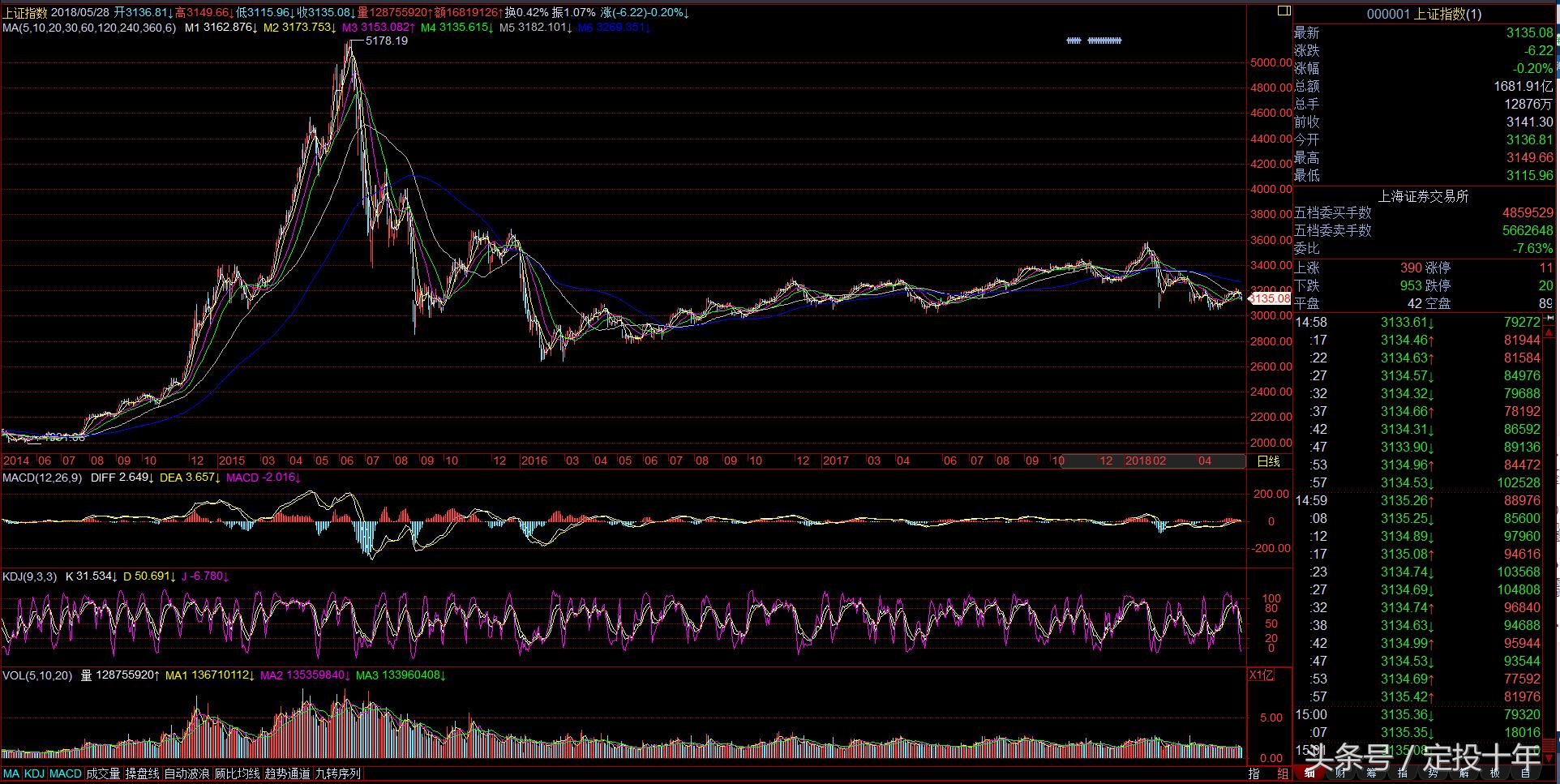Click the VOL(5,10,20) indicator label
Image resolution: width=1560 pixels, height=784 pixels.
tap(37, 675)
